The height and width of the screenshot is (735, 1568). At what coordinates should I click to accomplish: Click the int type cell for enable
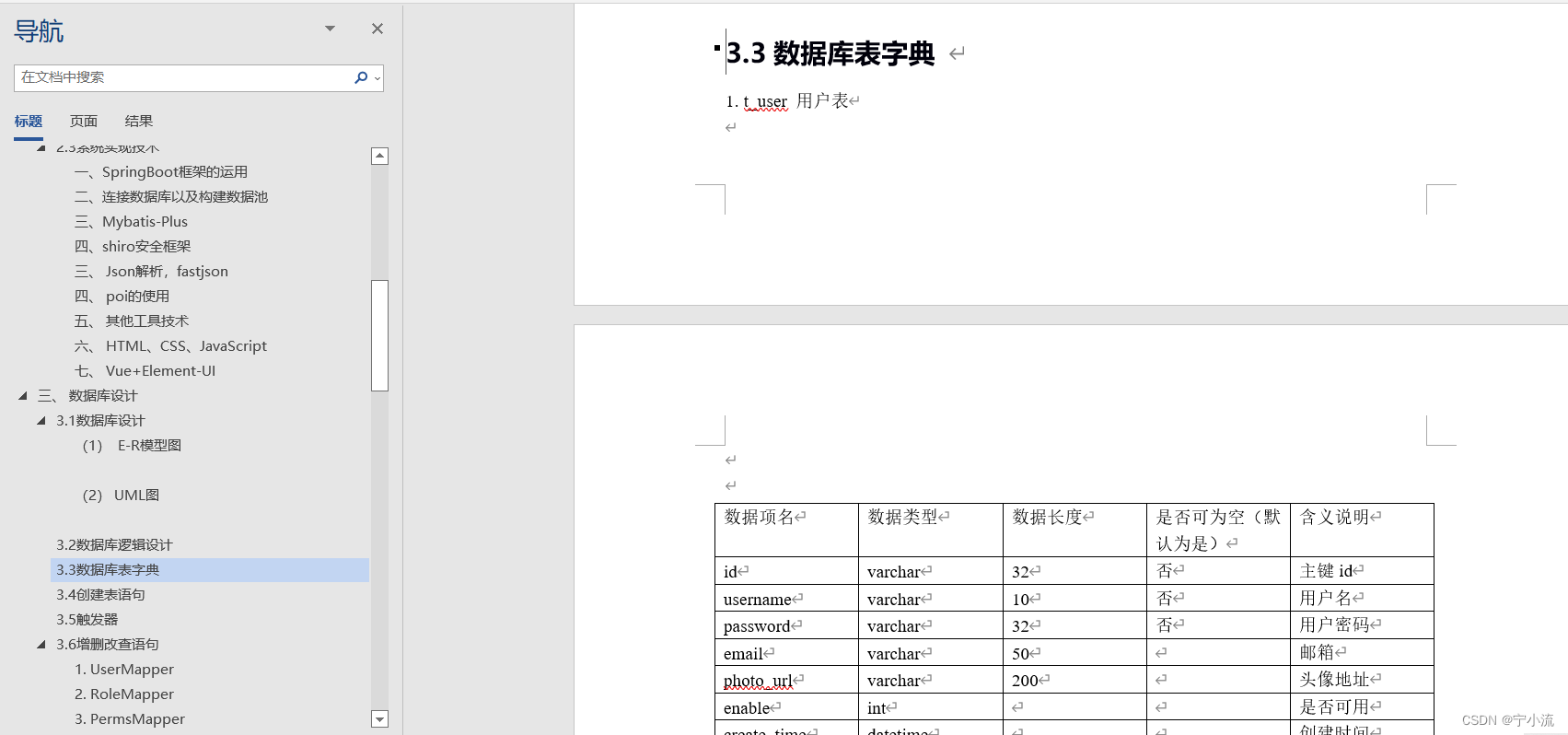pos(930,707)
